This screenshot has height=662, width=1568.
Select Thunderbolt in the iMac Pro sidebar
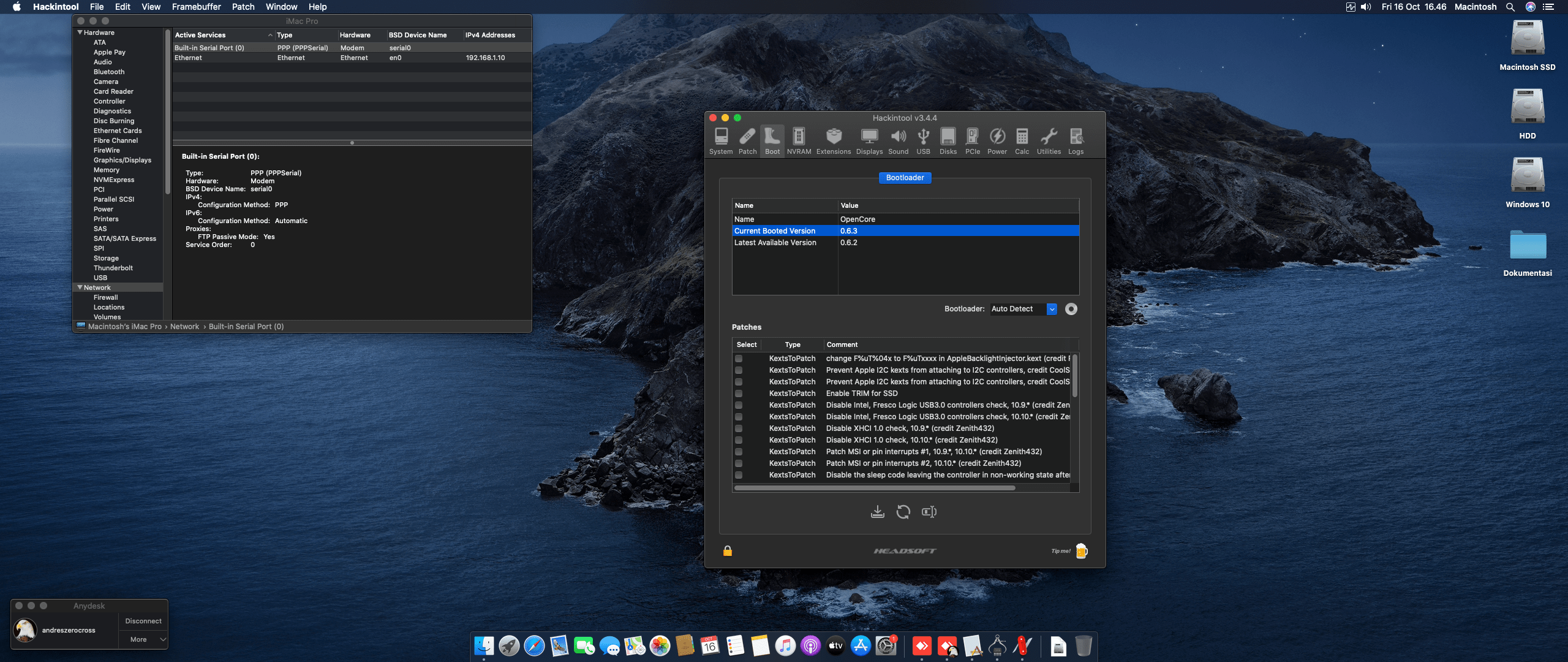pyautogui.click(x=113, y=268)
